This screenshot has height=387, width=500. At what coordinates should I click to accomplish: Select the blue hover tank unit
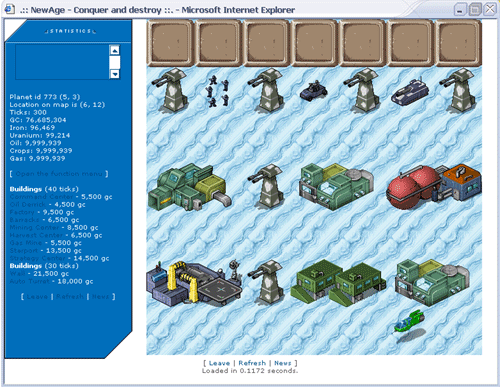tap(410, 91)
